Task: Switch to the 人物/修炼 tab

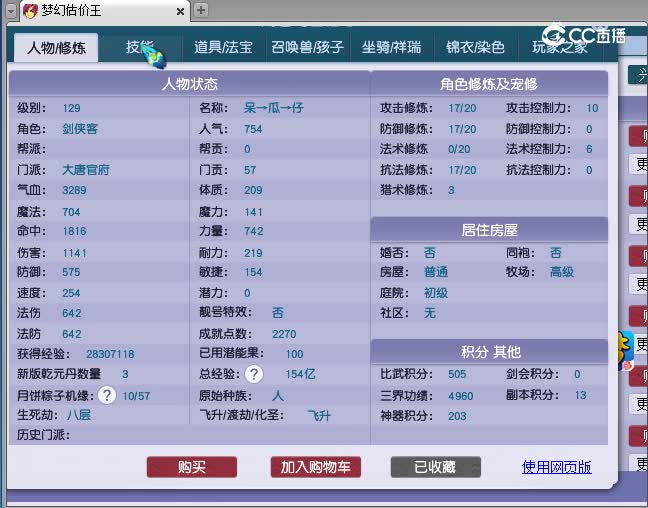Action: pos(56,48)
